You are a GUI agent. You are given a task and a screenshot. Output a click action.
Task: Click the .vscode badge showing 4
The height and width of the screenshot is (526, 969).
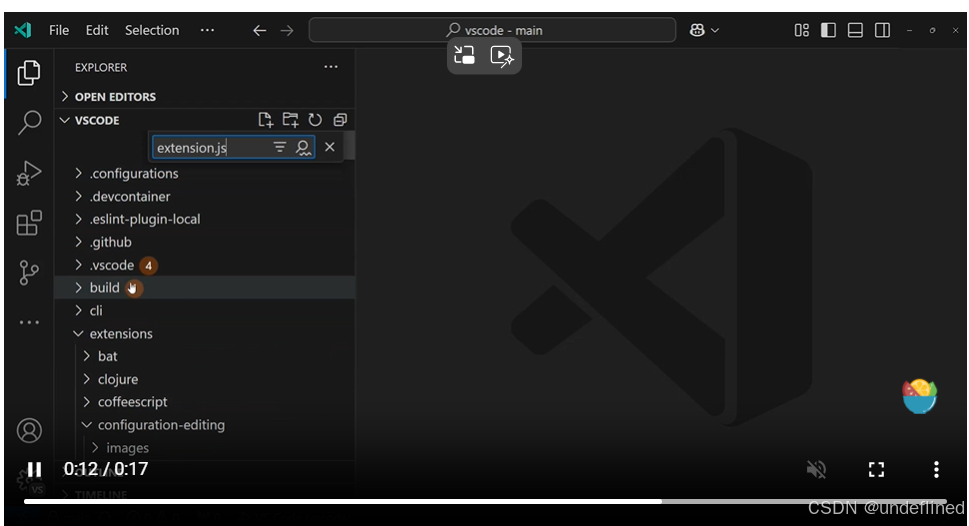point(148,266)
